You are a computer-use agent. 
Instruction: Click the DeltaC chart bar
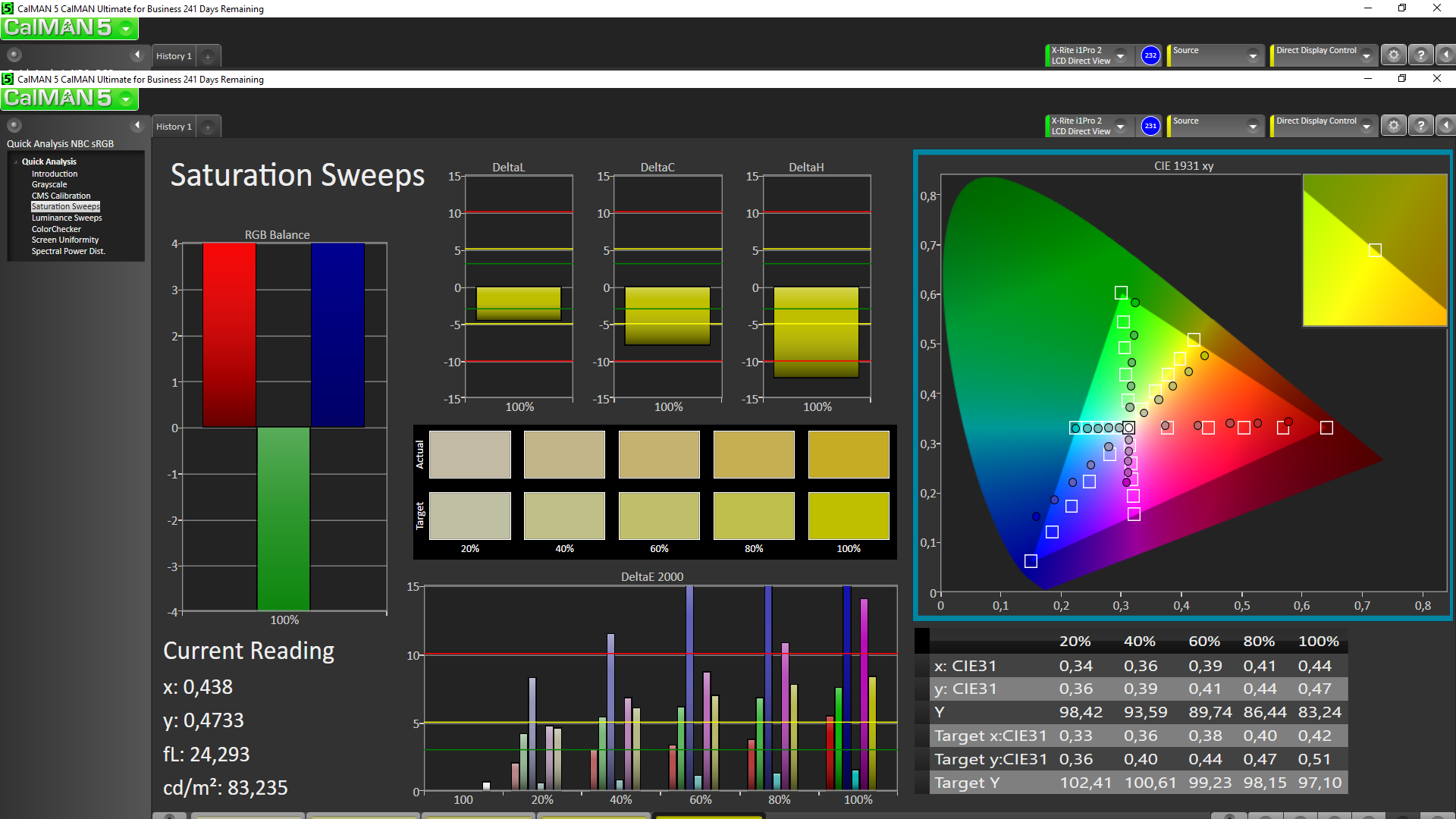point(667,315)
